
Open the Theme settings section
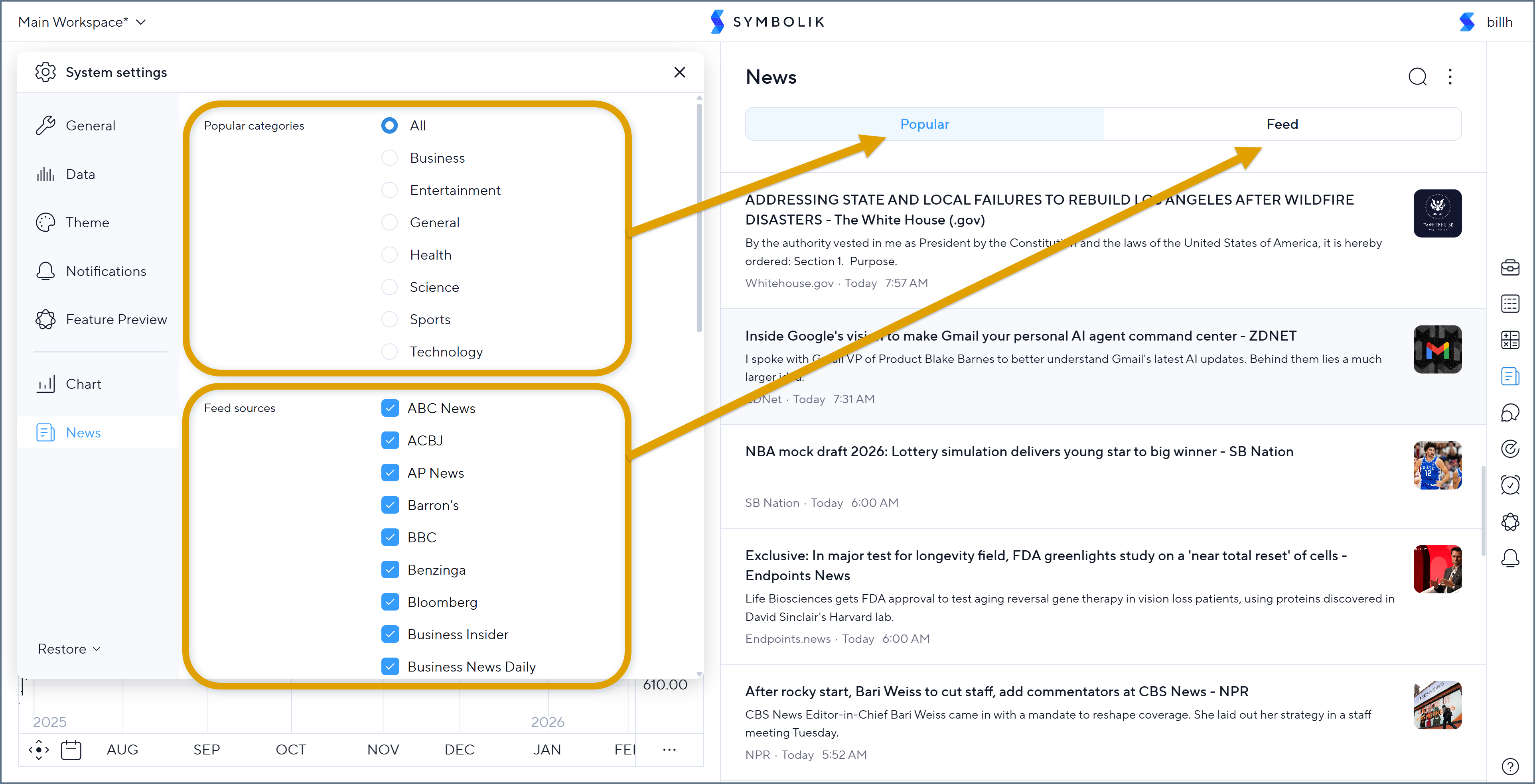tap(87, 223)
